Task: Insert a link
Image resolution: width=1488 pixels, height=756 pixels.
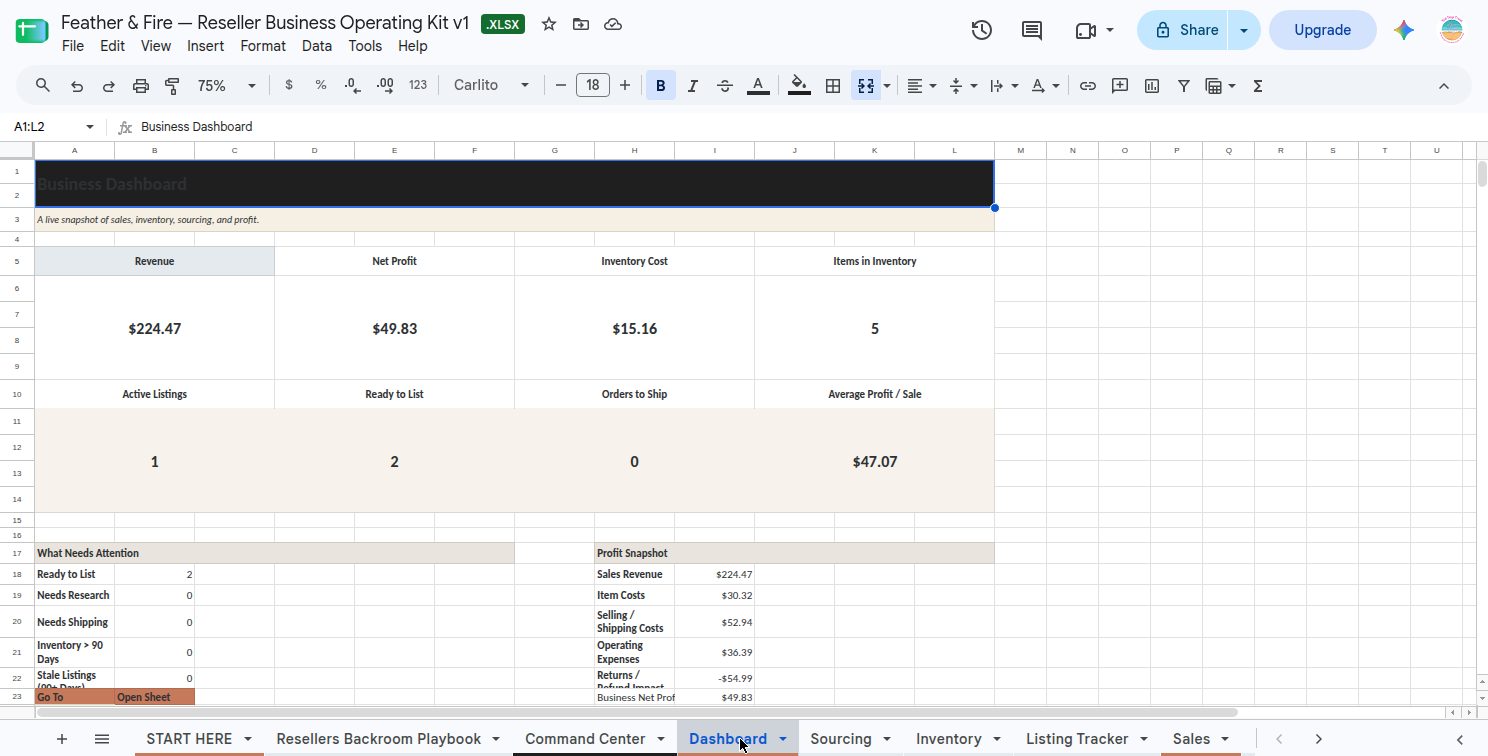Action: (1088, 86)
